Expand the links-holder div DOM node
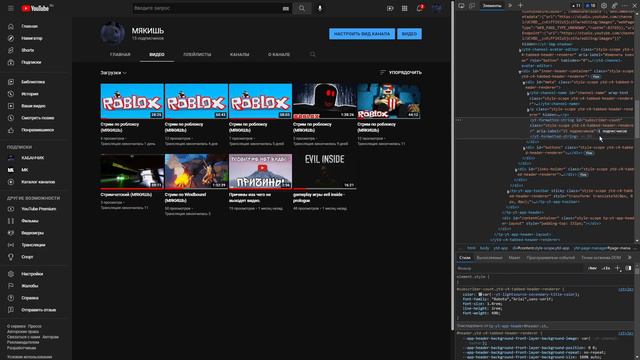Screen dimensions: 640x360 click(516, 170)
